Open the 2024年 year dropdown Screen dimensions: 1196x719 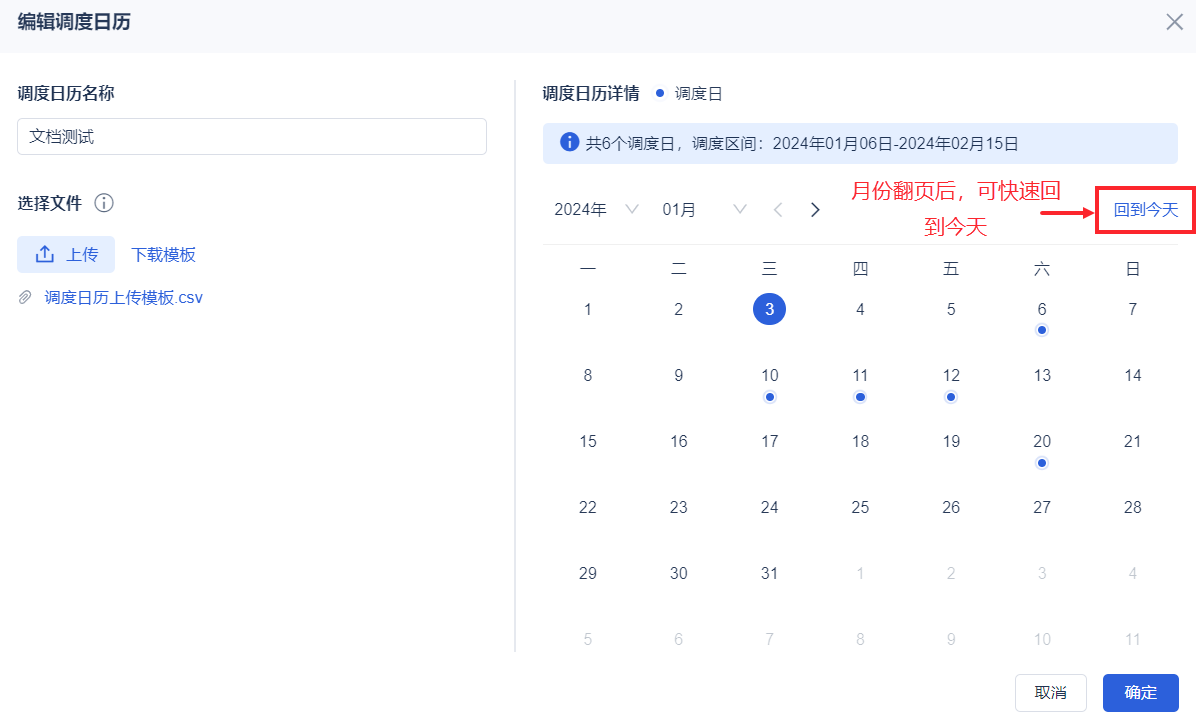[596, 210]
